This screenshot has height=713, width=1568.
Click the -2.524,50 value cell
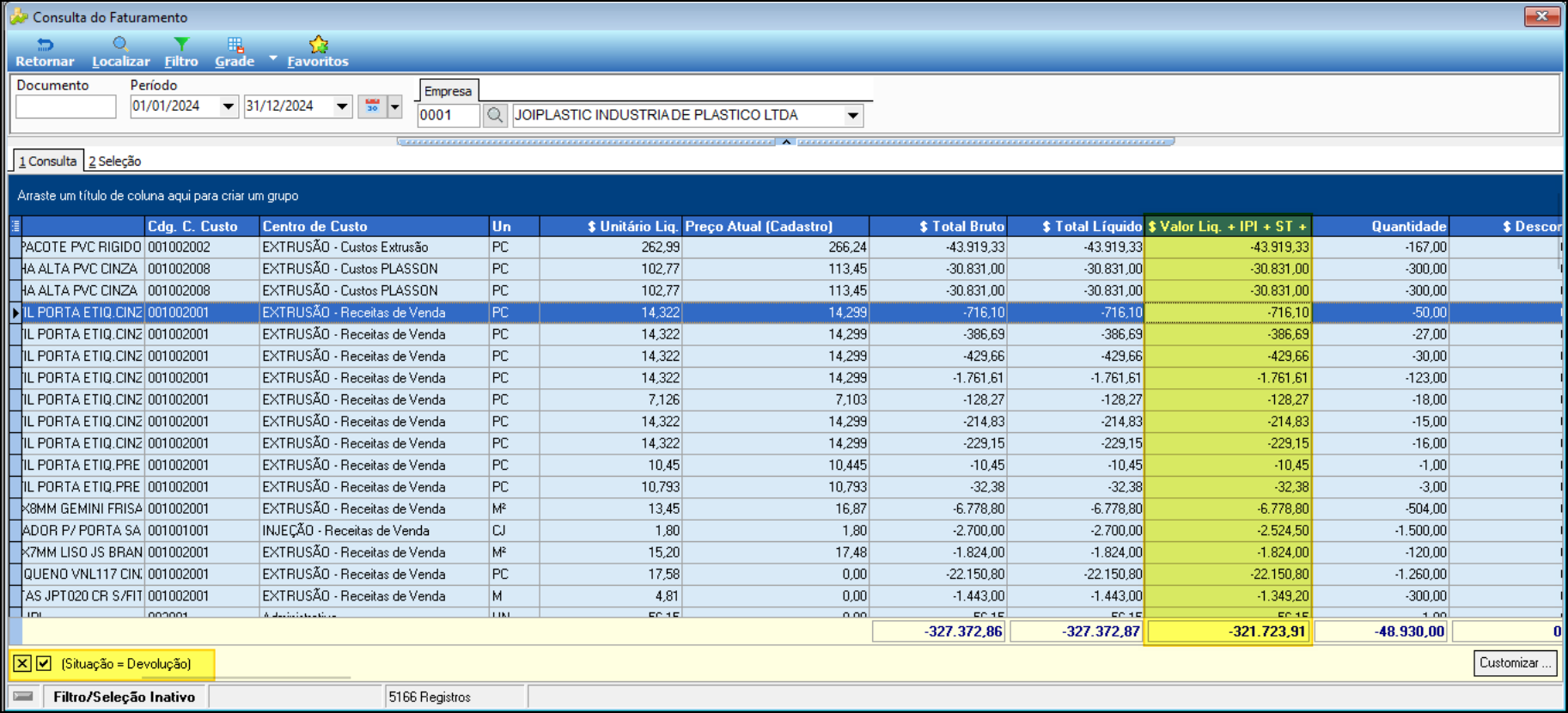point(1228,531)
